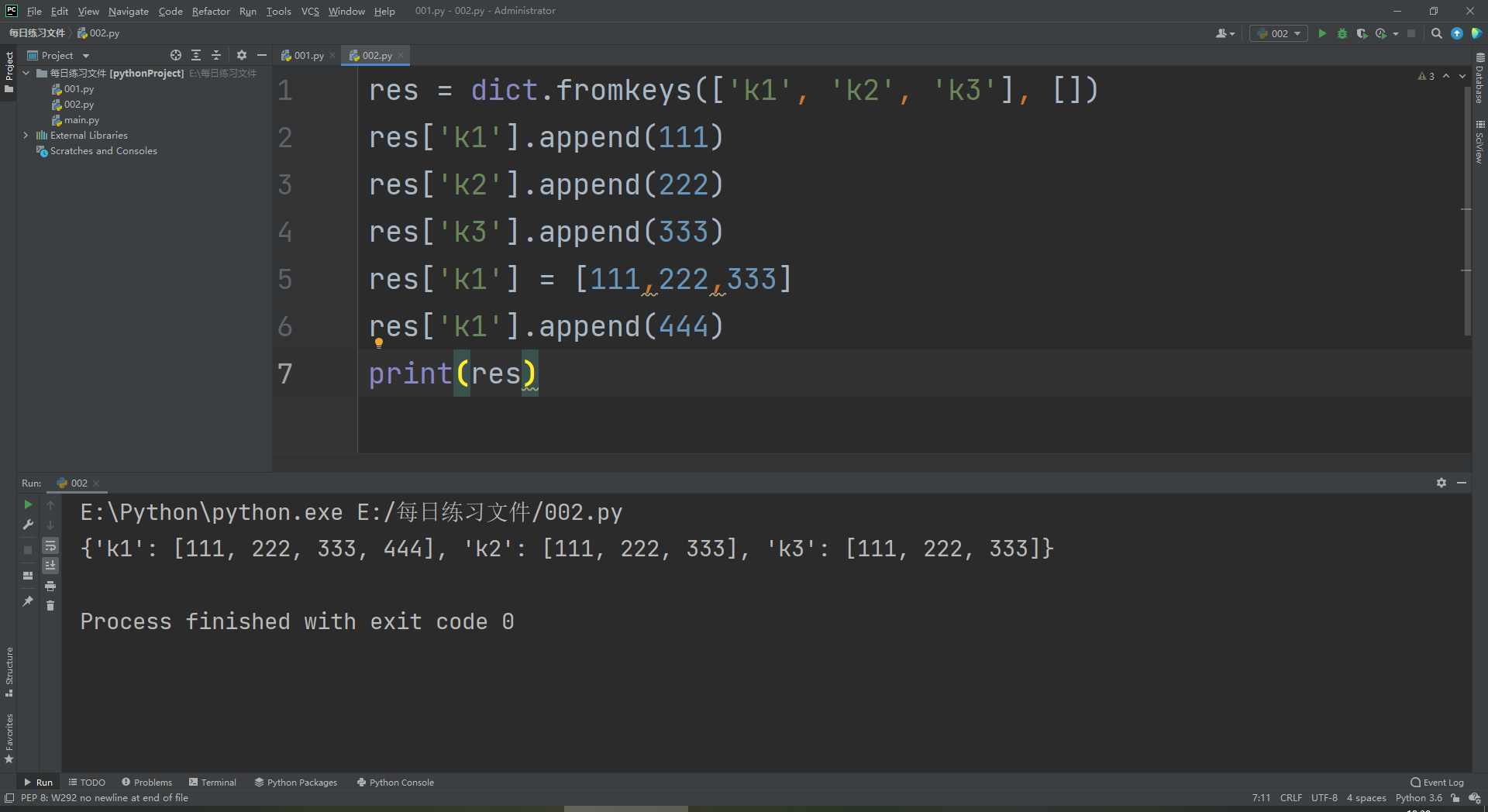Hide the Project tool window

pyautogui.click(x=262, y=55)
